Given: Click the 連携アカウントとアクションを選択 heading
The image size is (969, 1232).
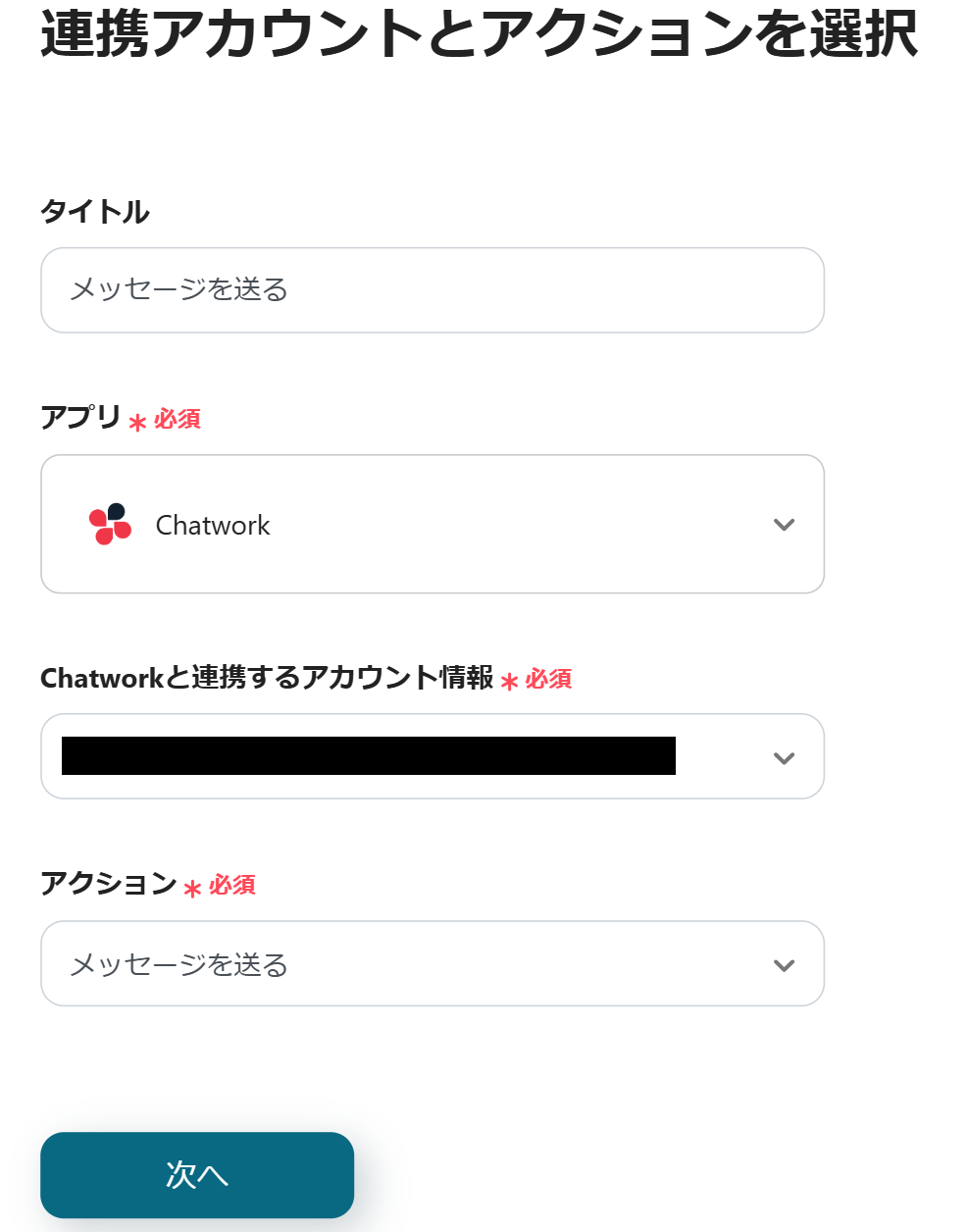Looking at the screenshot, I should [479, 34].
